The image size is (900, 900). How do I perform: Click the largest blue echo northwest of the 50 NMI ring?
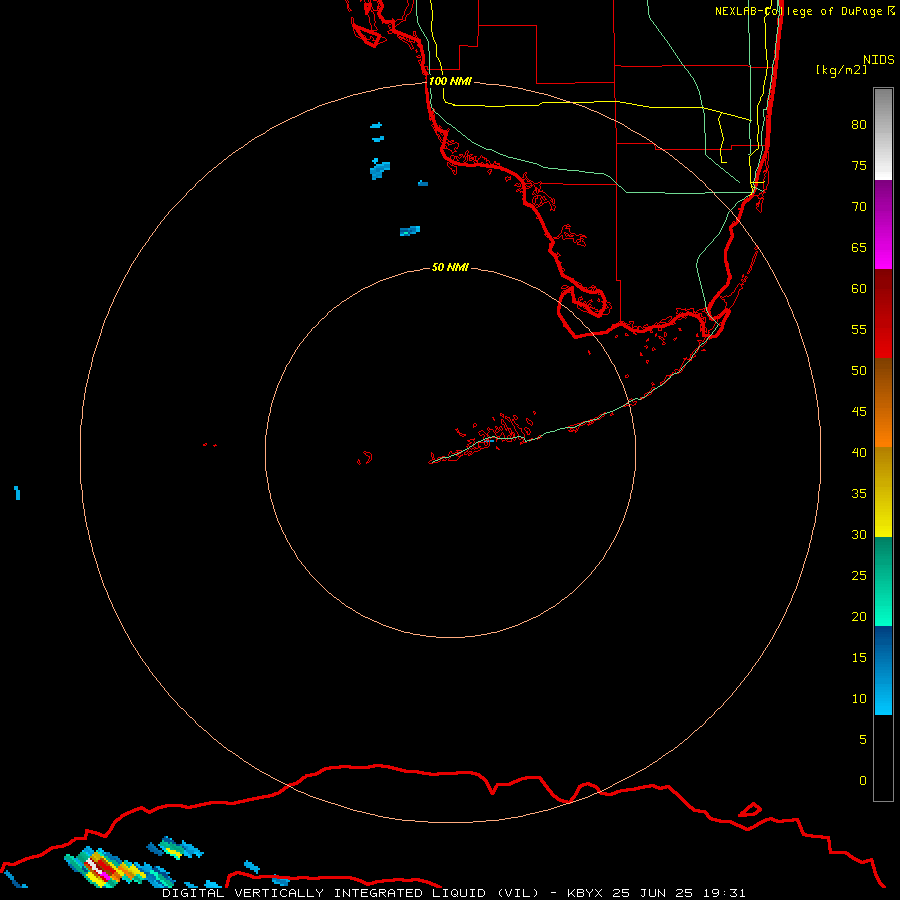(x=379, y=169)
